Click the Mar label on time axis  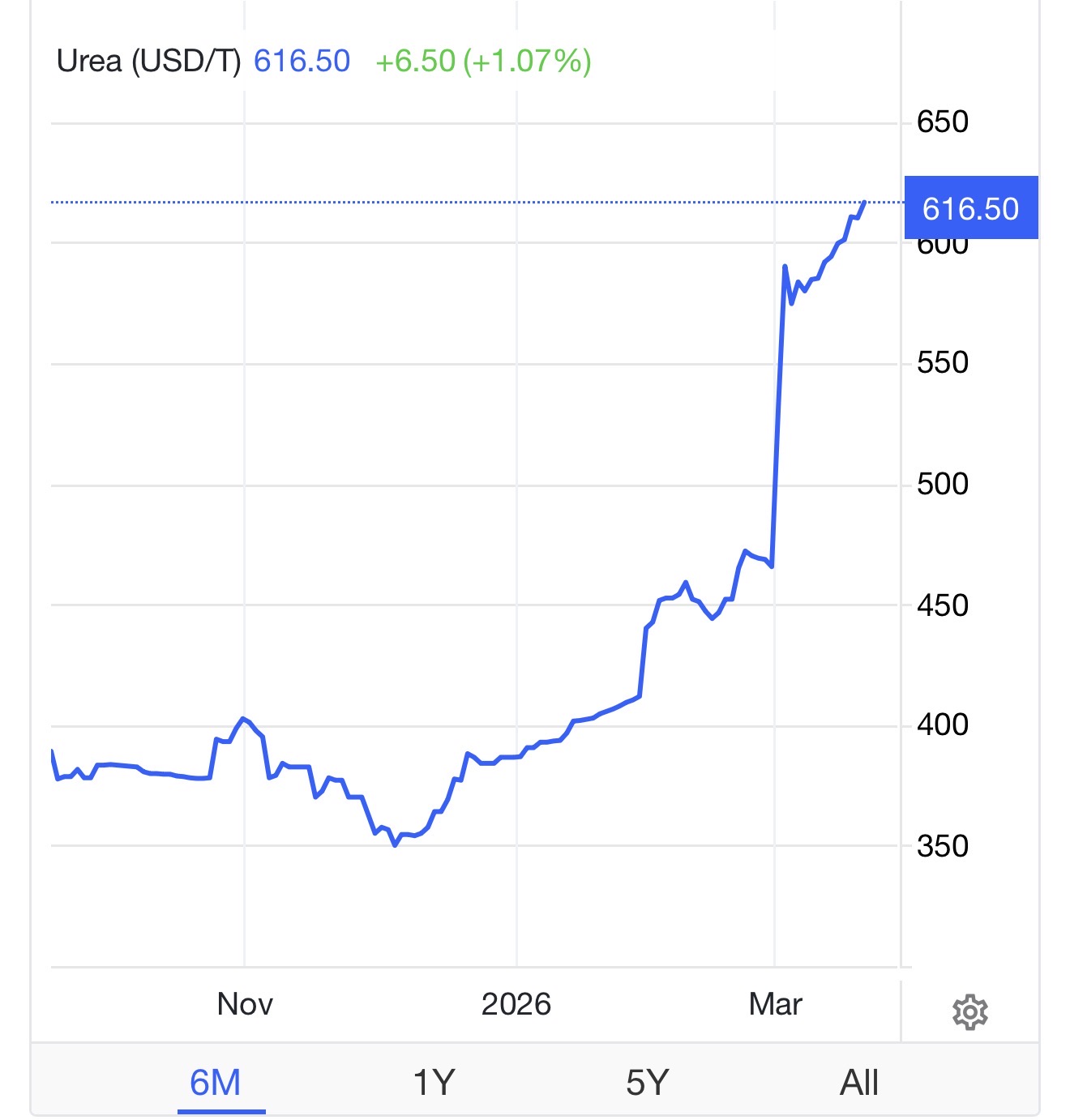tap(775, 1004)
